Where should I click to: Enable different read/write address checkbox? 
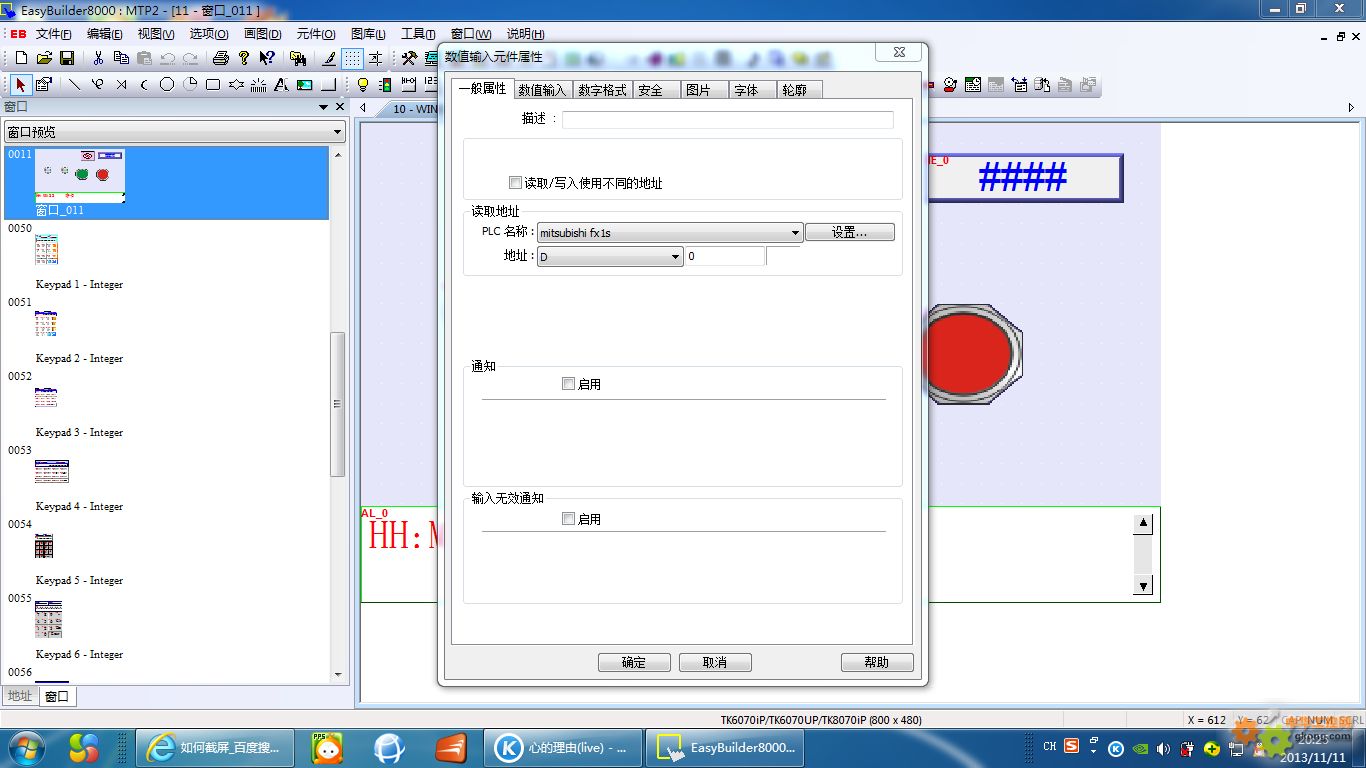515,183
